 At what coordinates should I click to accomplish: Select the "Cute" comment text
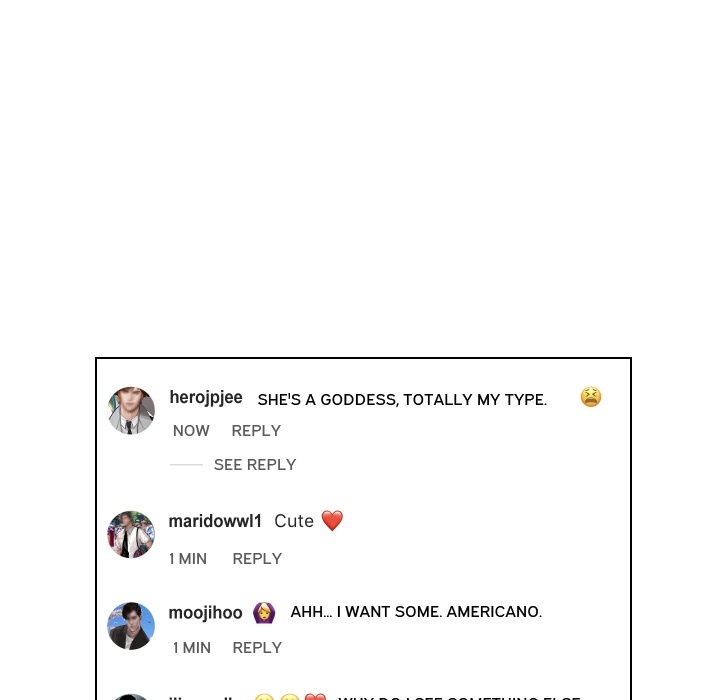click(294, 521)
